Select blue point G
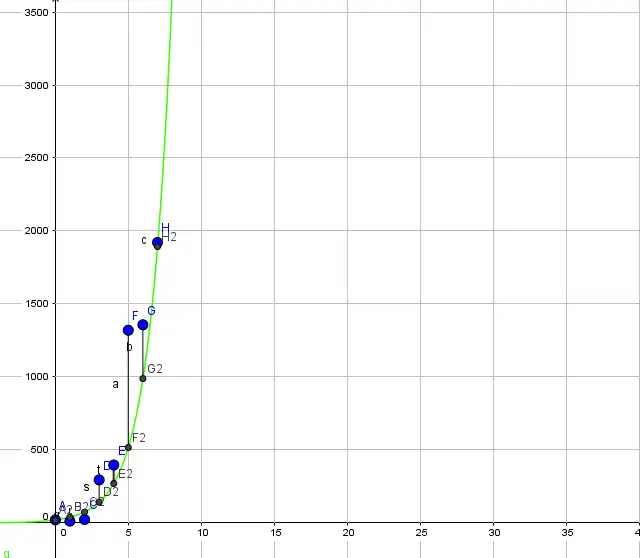The image size is (640, 558). click(x=143, y=324)
